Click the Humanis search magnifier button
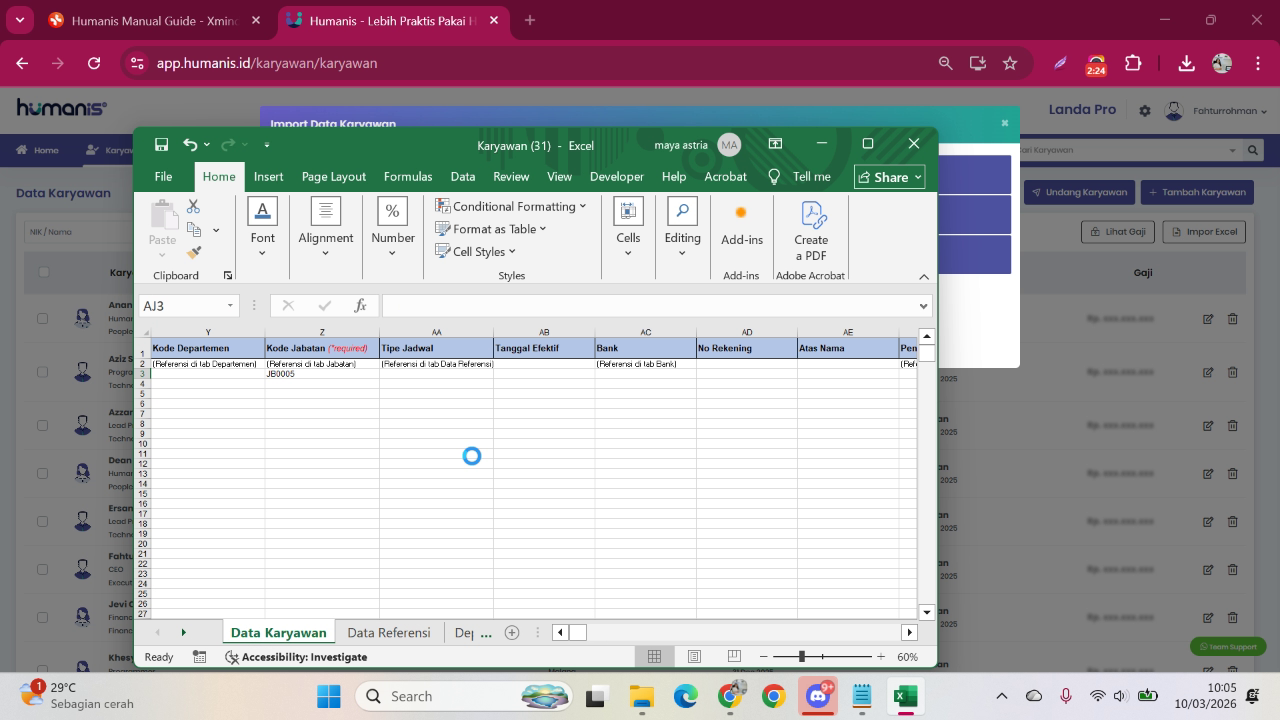The width and height of the screenshot is (1280, 720). pos(1253,150)
